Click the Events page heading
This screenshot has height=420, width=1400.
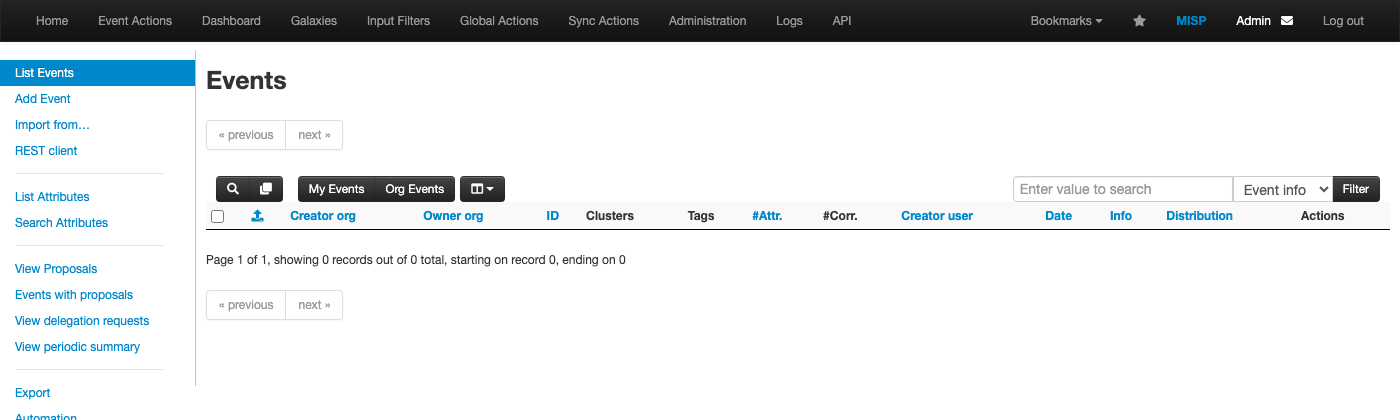click(x=247, y=81)
